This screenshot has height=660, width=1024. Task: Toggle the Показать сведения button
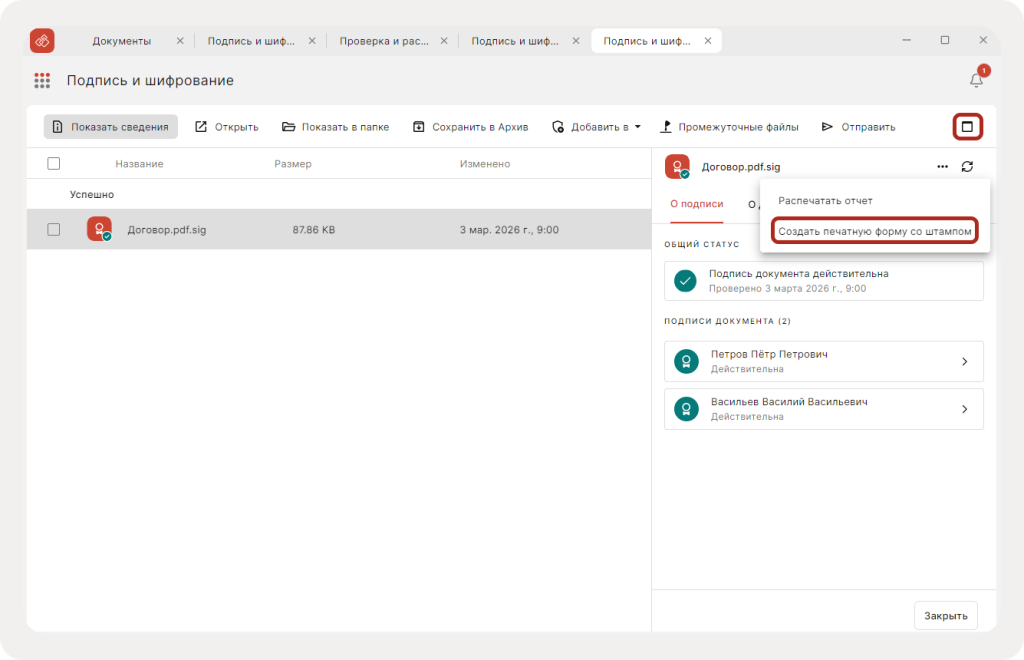point(111,127)
